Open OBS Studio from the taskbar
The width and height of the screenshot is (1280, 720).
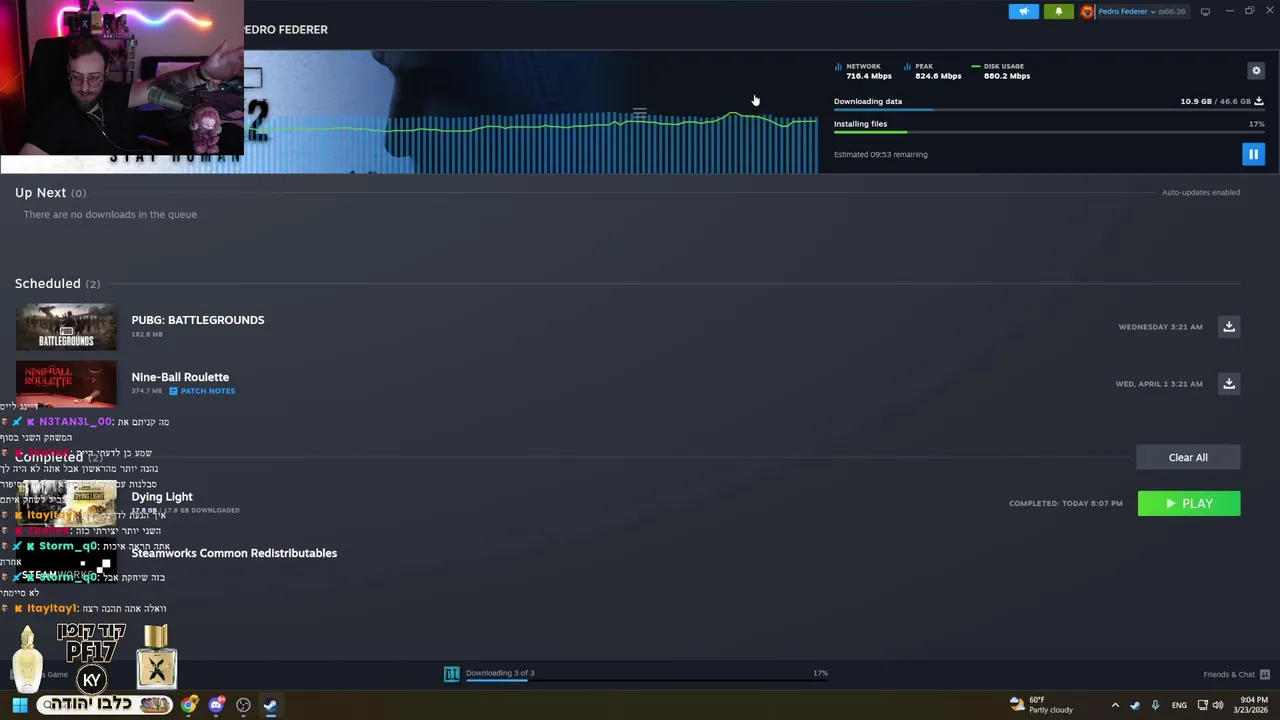click(x=243, y=705)
